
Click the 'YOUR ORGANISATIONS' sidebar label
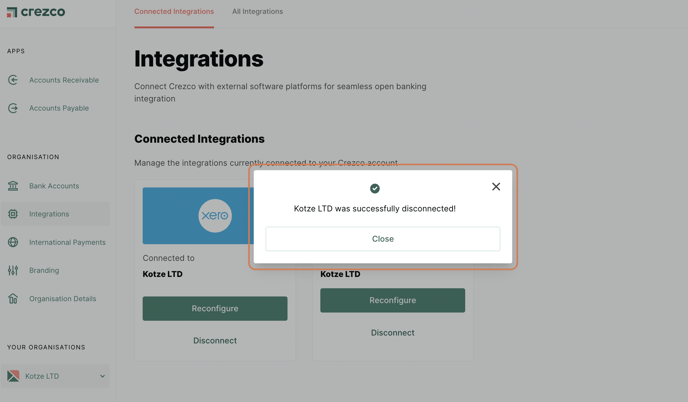click(x=46, y=347)
